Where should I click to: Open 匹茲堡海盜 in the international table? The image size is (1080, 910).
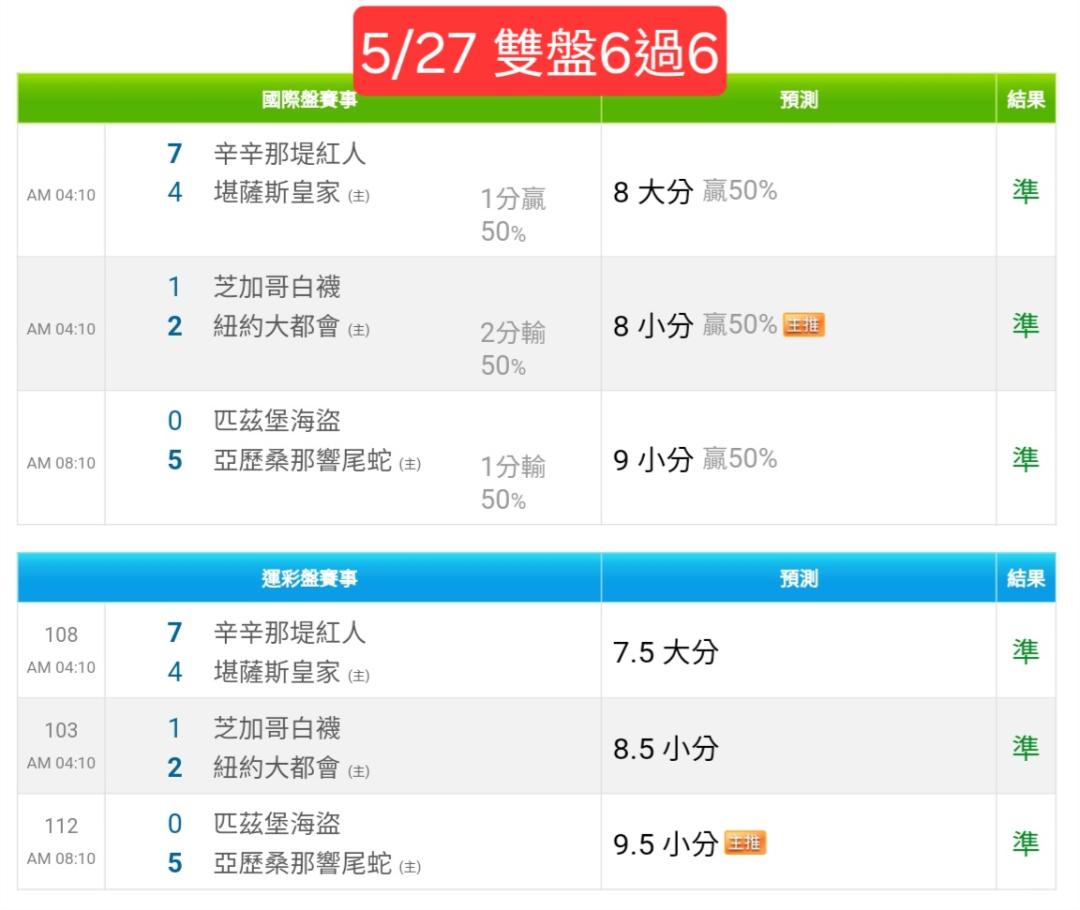click(277, 420)
